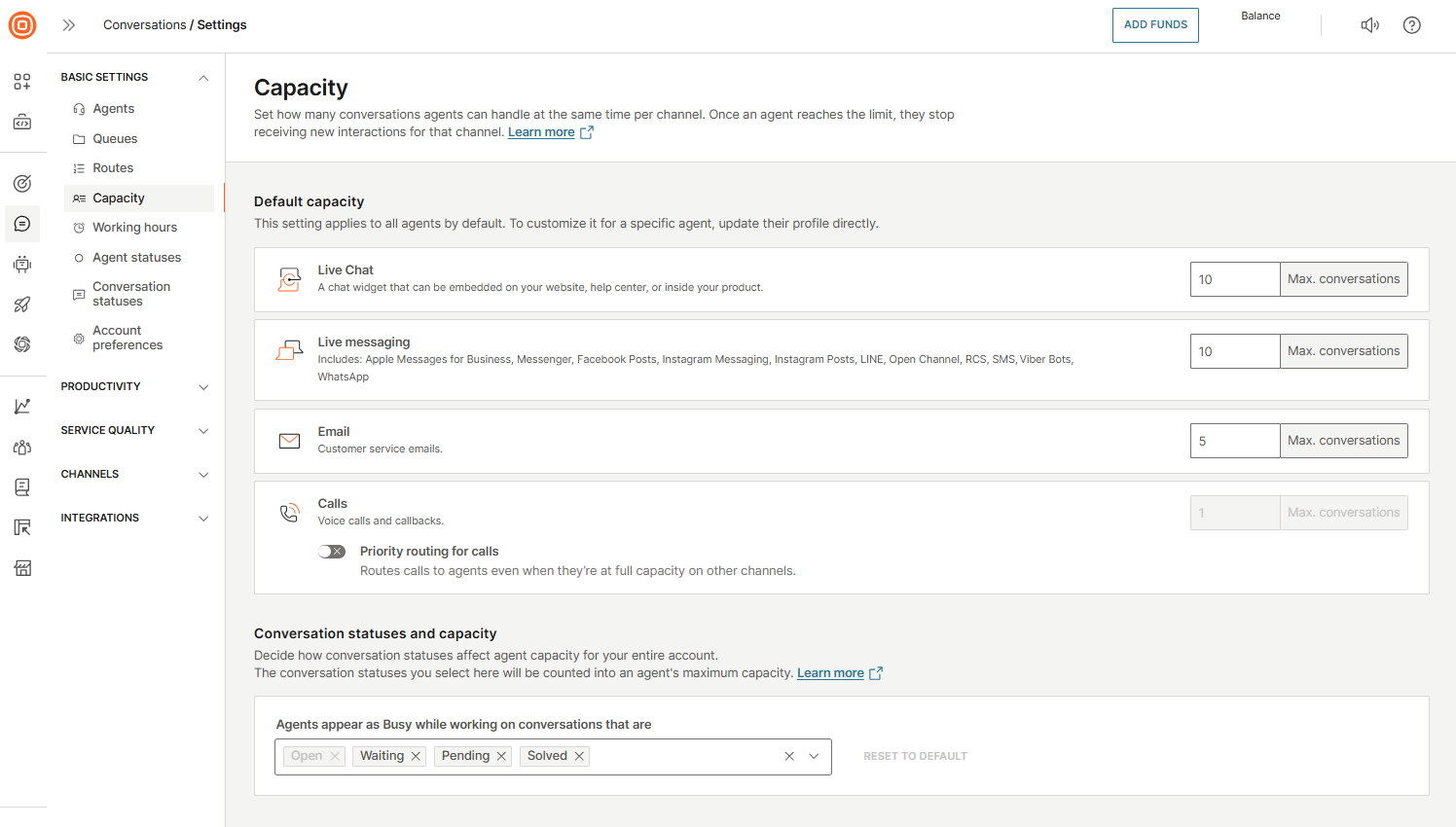This screenshot has width=1456, height=827.
Task: Click the Add Funds button
Action: [x=1155, y=25]
